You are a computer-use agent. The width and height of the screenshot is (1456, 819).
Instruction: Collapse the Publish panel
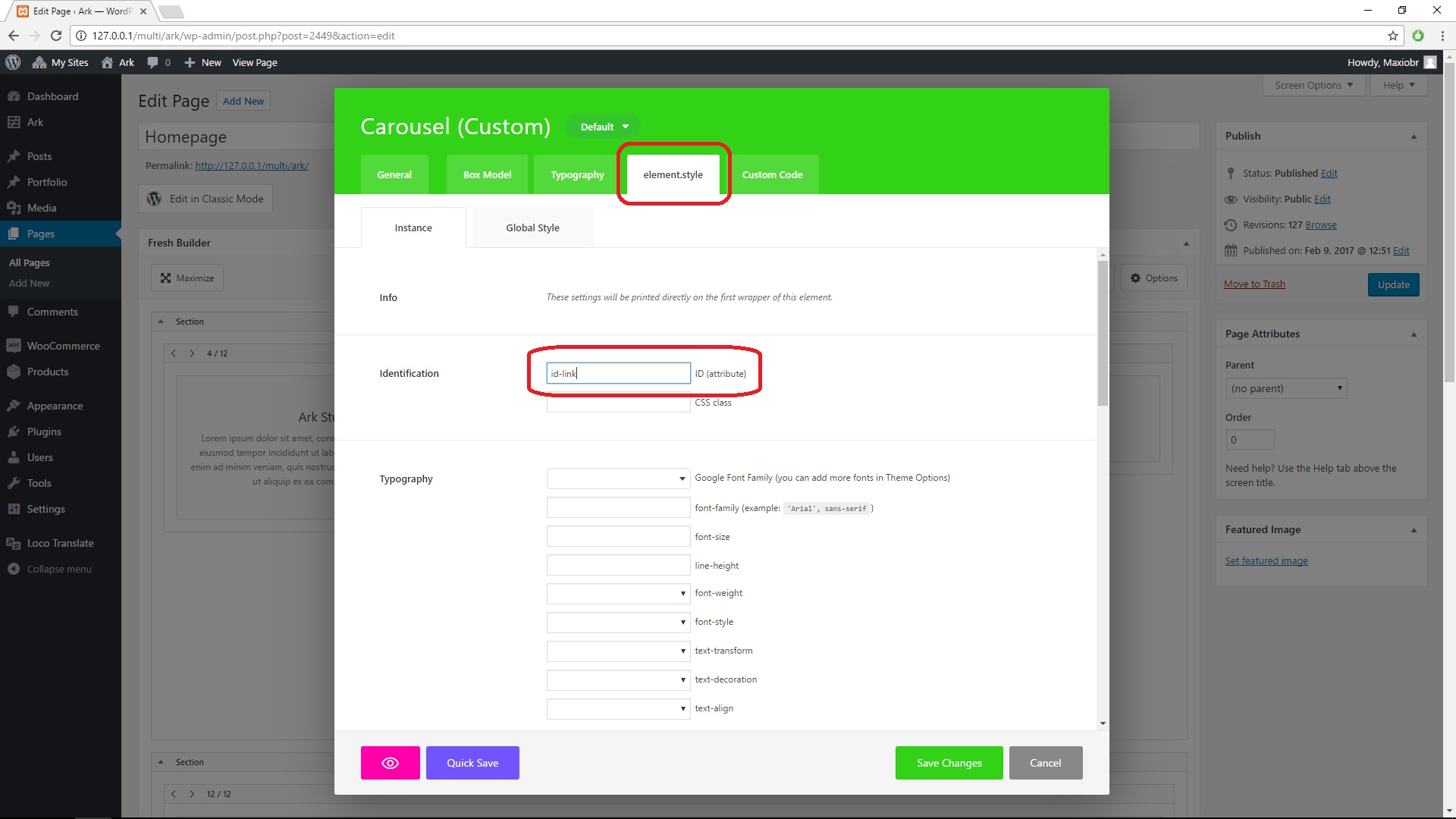[x=1414, y=136]
